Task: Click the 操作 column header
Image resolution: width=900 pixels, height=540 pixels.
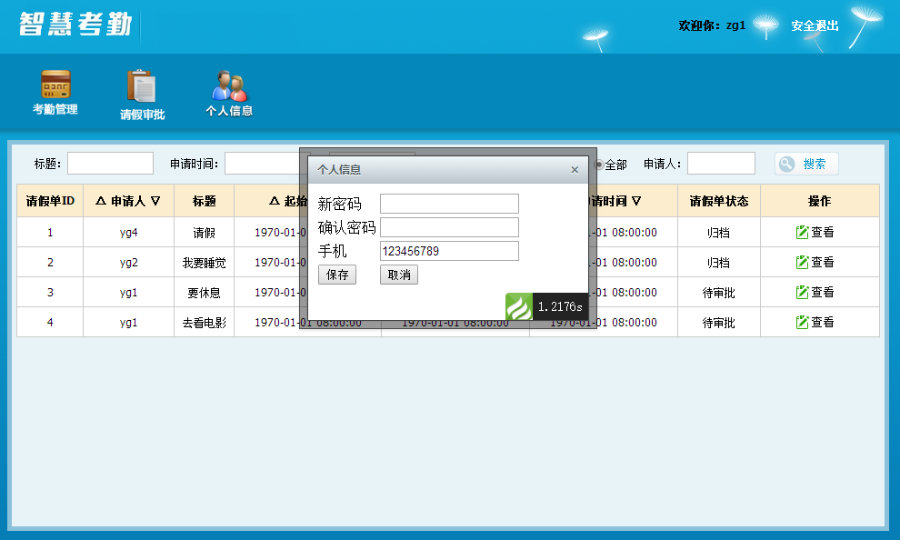Action: [819, 201]
